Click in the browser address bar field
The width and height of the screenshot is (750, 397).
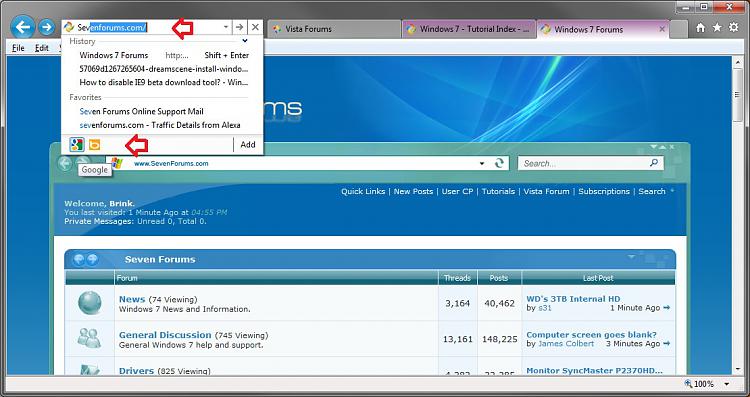145,28
